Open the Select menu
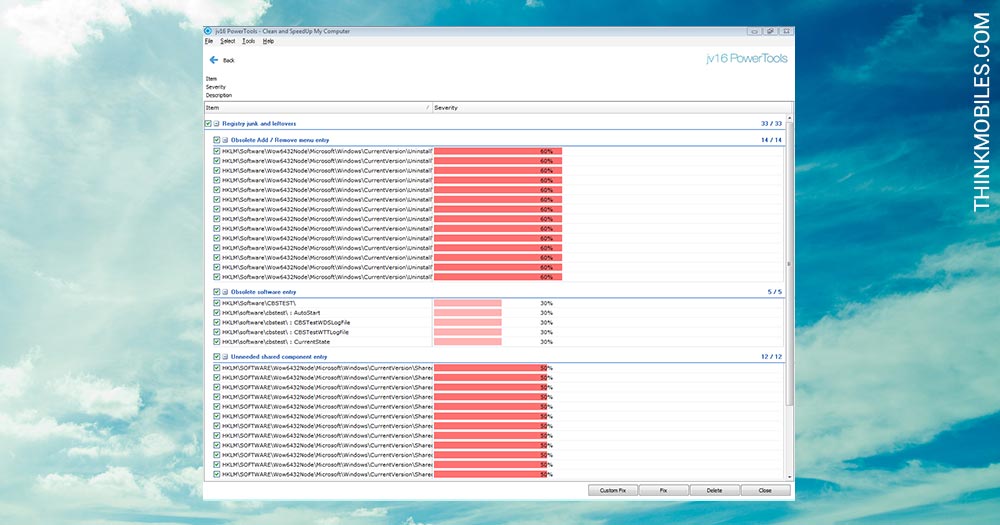The image size is (1000, 525). [x=228, y=41]
